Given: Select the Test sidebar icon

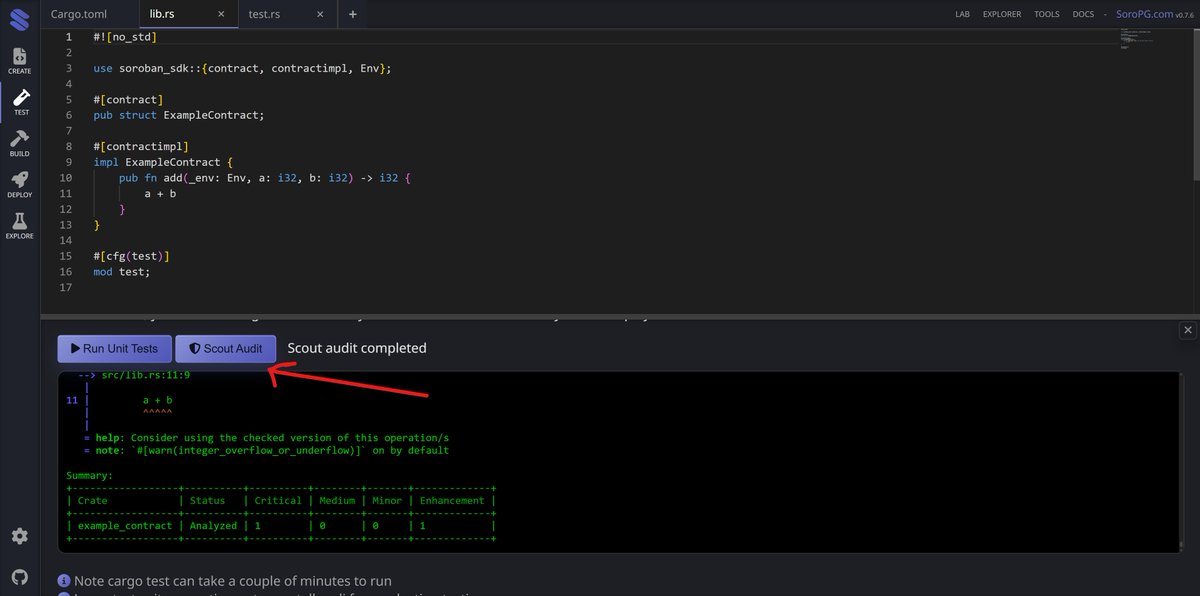Looking at the screenshot, I should (x=19, y=101).
